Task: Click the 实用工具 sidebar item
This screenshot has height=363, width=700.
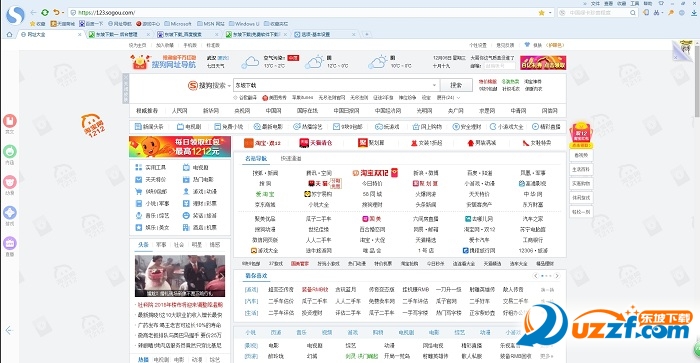Action: tap(150, 167)
